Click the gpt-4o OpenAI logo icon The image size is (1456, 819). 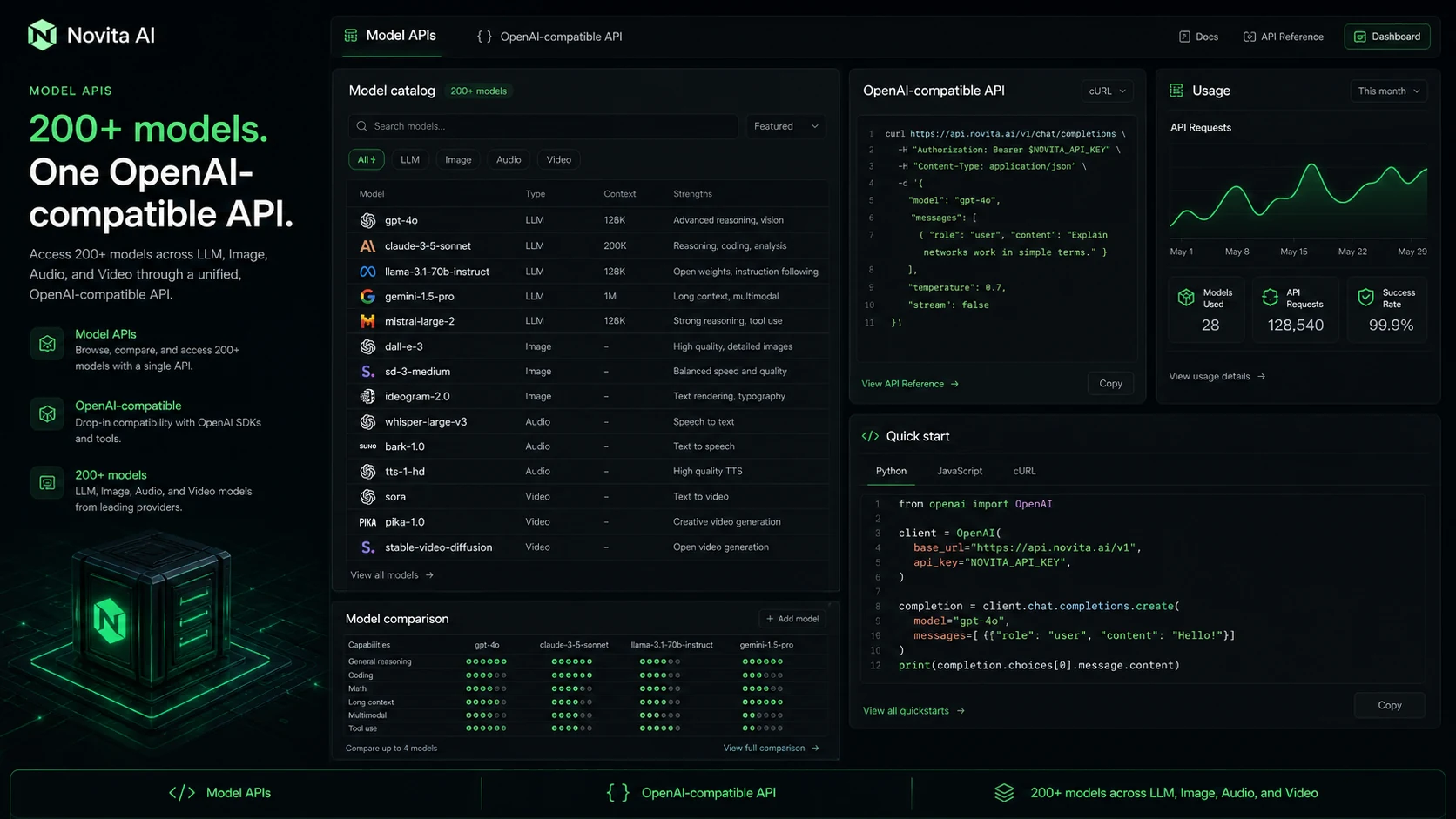pyautogui.click(x=367, y=220)
